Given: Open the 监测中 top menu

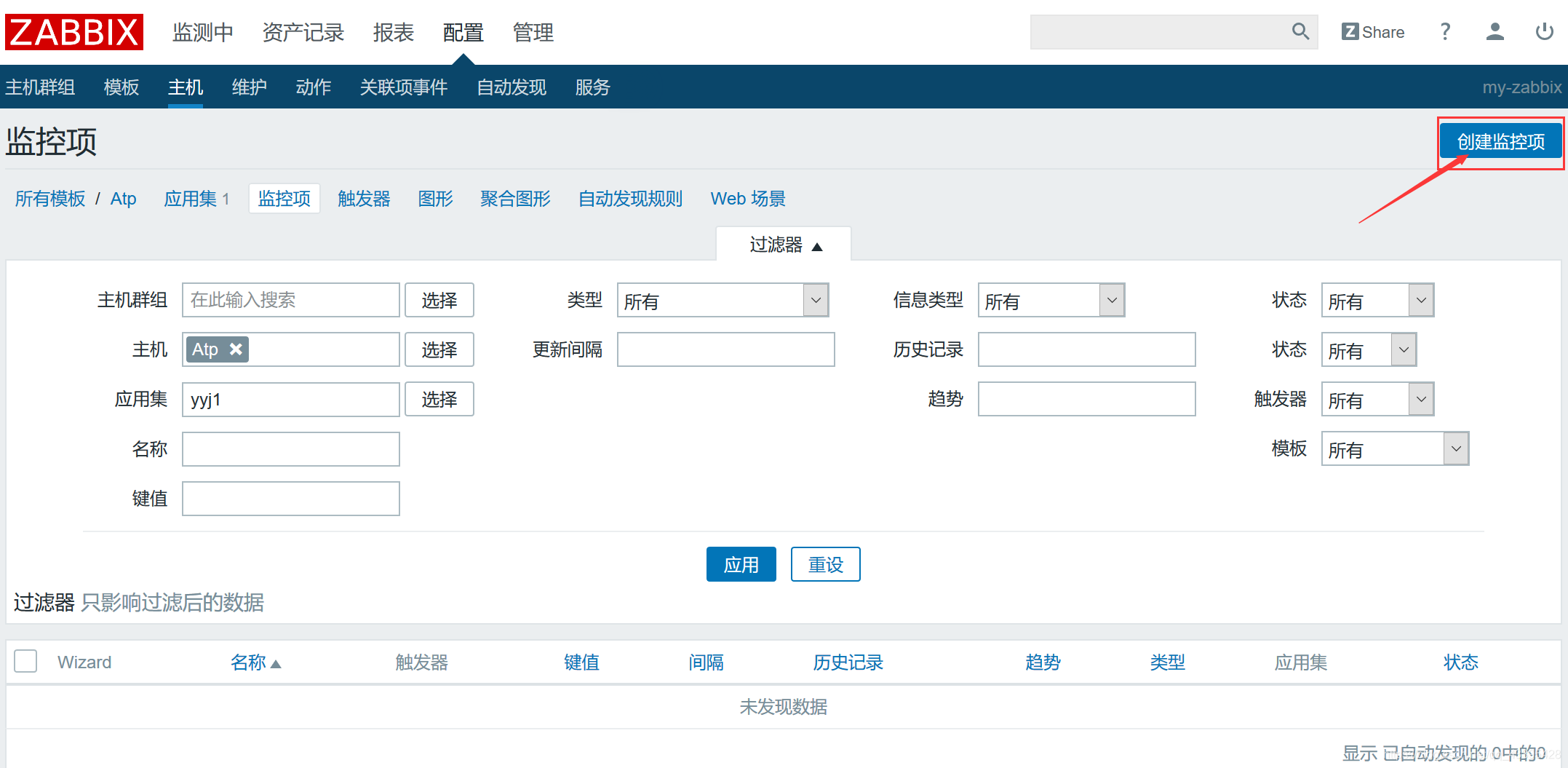Looking at the screenshot, I should pos(203,33).
